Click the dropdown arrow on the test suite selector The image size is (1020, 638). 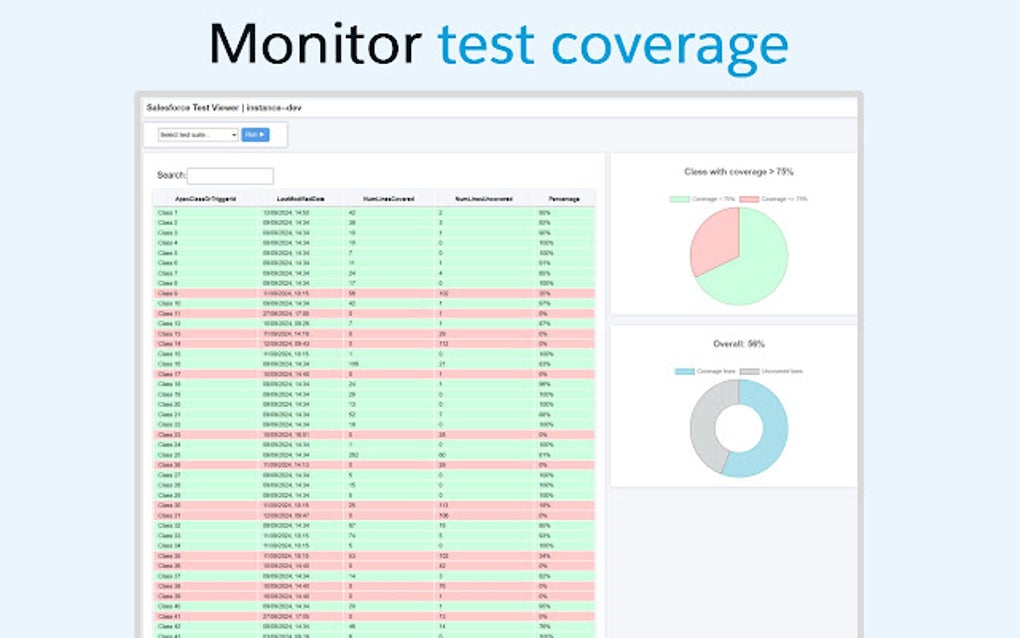click(233, 135)
